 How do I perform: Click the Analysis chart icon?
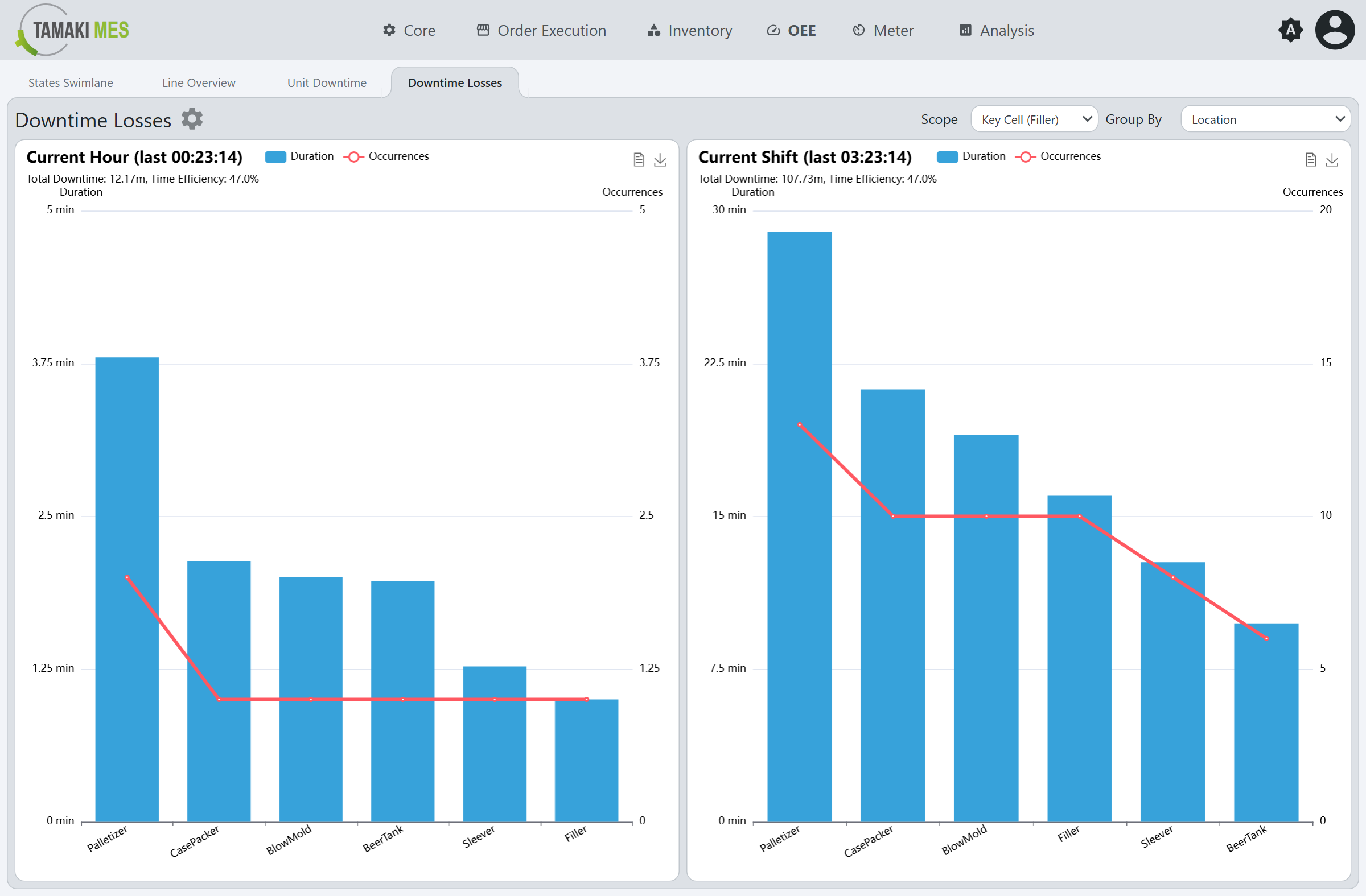pyautogui.click(x=965, y=30)
